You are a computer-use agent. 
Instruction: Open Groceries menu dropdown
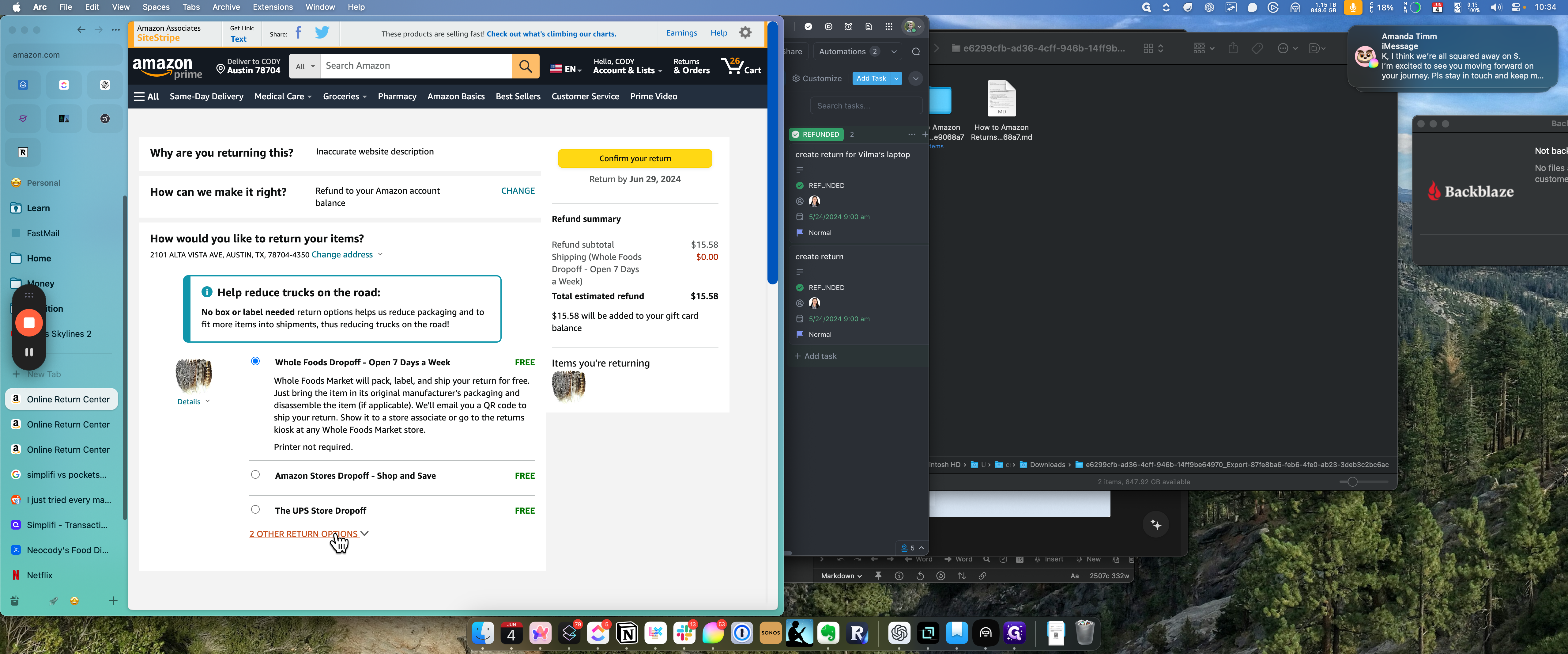(345, 96)
